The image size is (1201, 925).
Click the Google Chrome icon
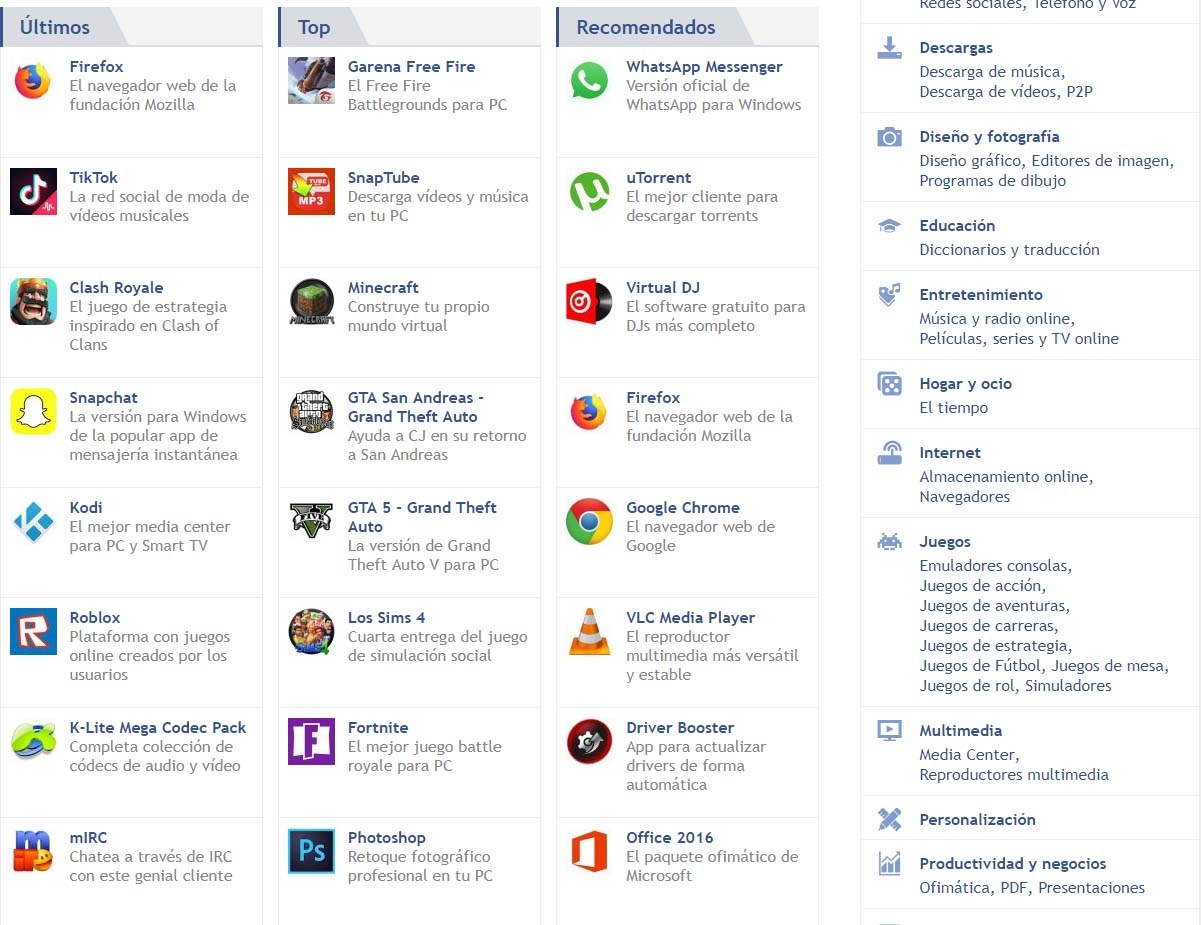589,522
